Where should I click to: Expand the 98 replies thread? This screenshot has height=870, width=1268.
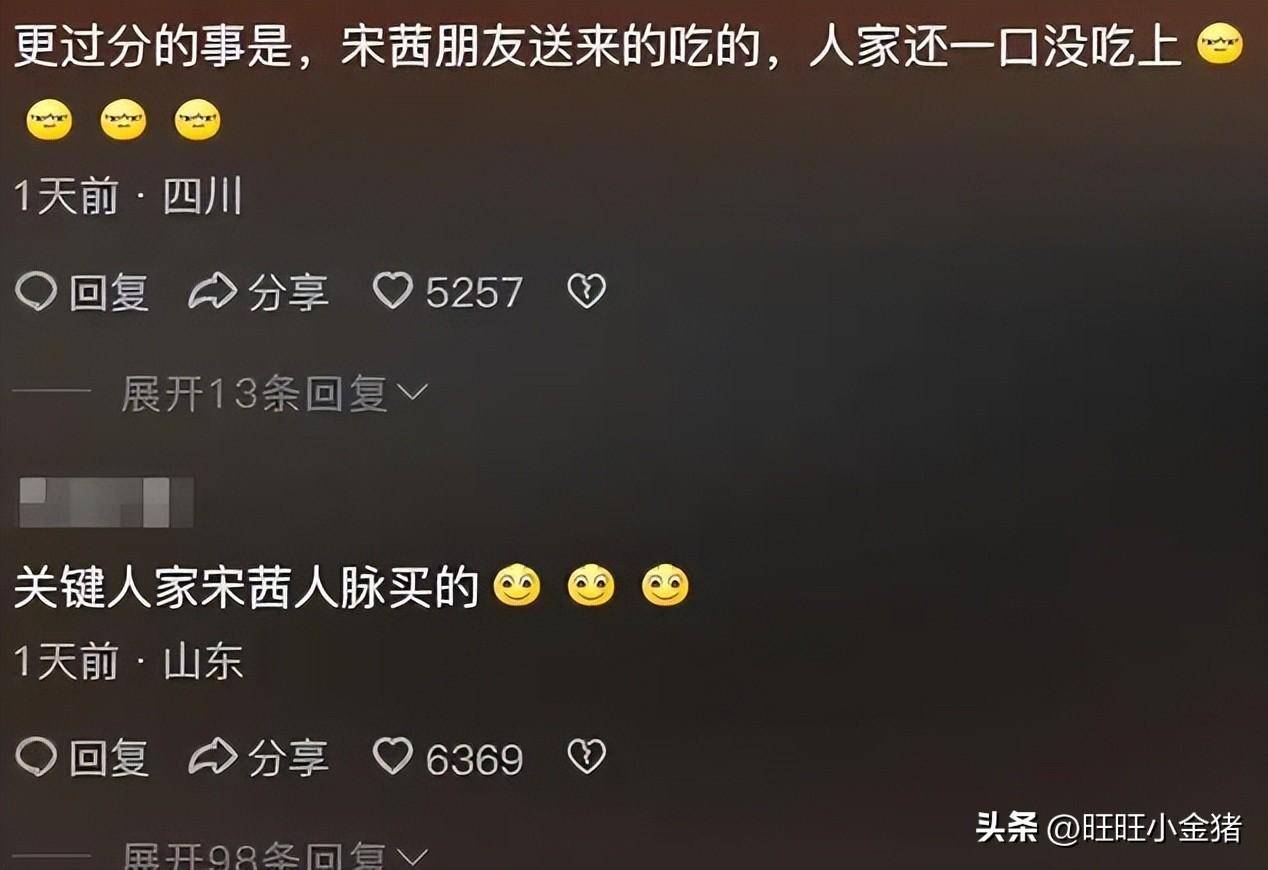(274, 858)
